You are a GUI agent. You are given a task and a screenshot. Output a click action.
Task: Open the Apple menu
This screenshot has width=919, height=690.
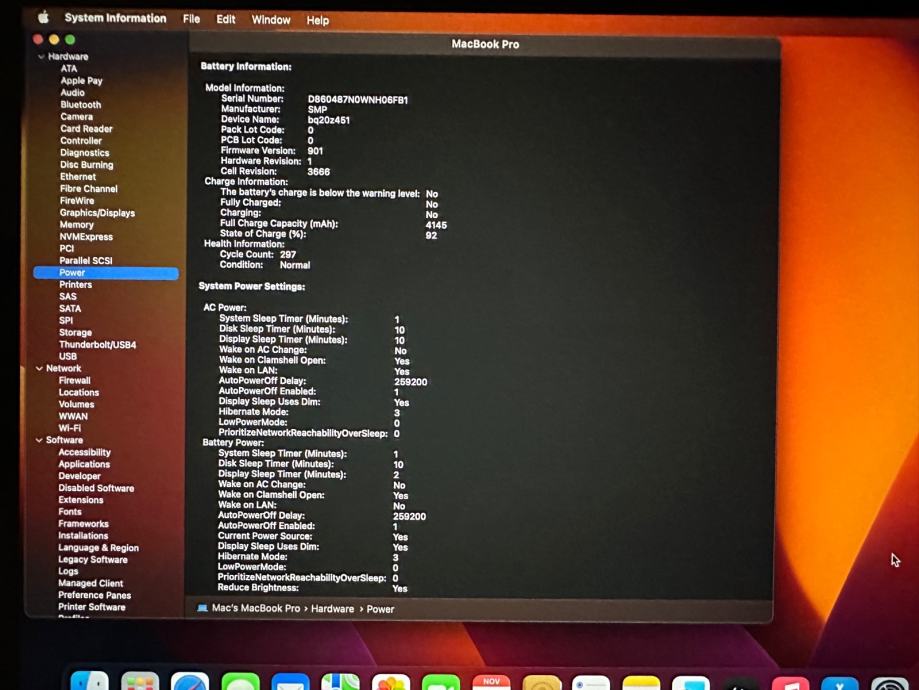[43, 17]
